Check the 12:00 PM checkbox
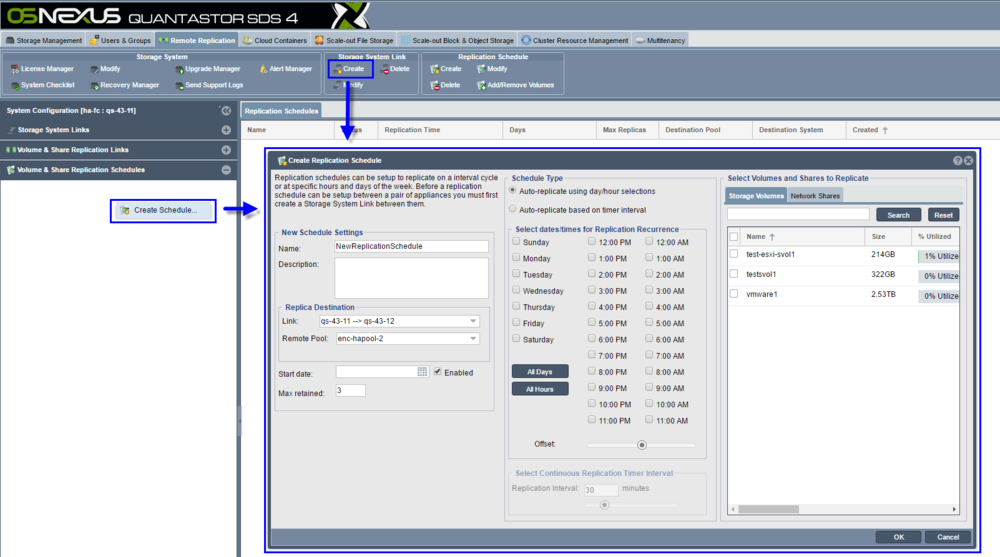Screen dimensions: 1000x557 (592, 242)
